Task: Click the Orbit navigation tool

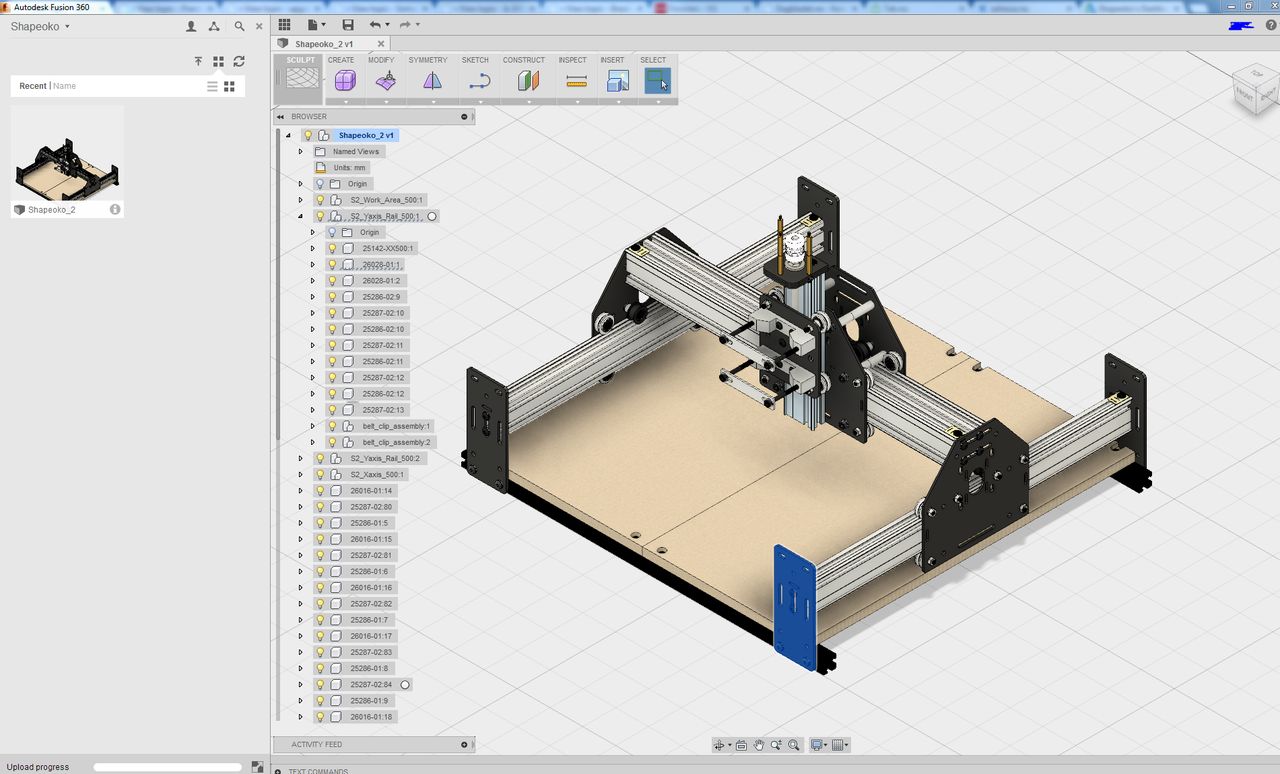Action: 719,745
